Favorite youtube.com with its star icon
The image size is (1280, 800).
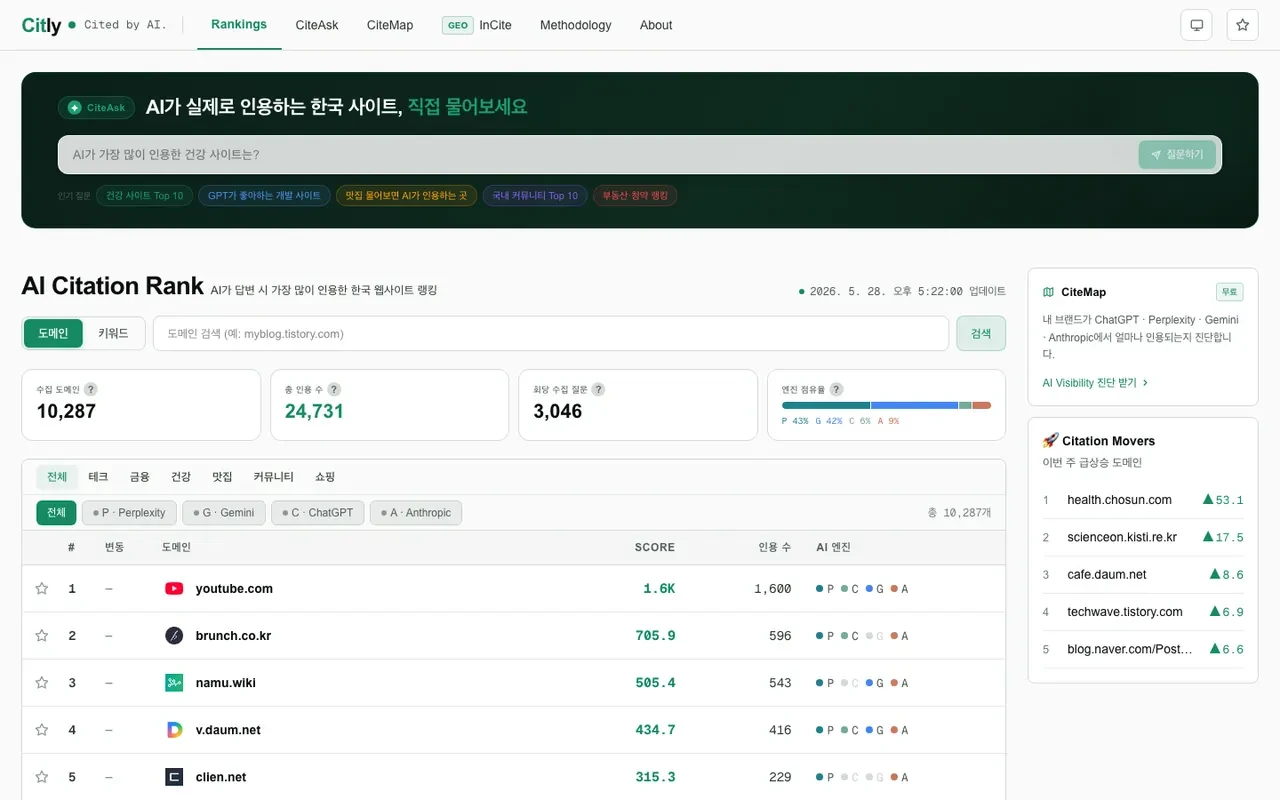tap(42, 589)
